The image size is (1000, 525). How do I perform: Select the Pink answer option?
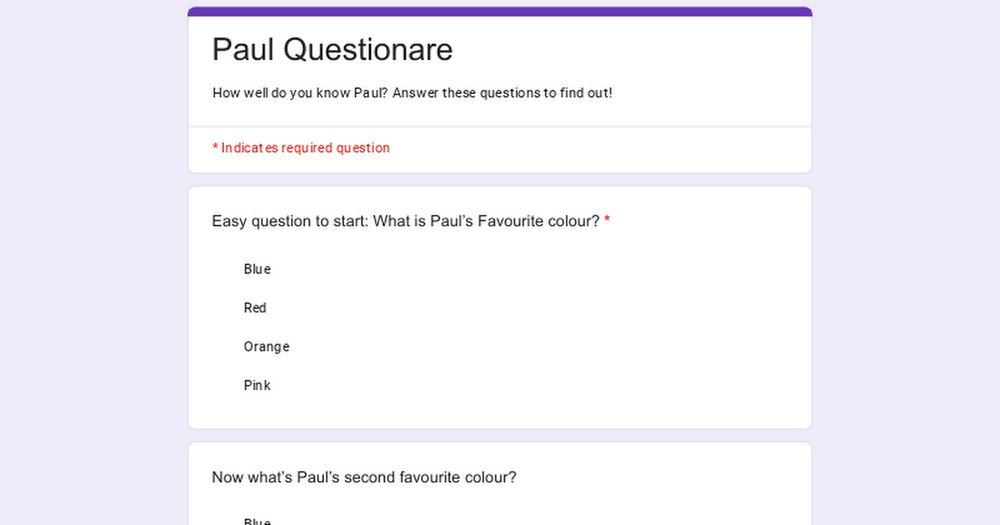257,385
